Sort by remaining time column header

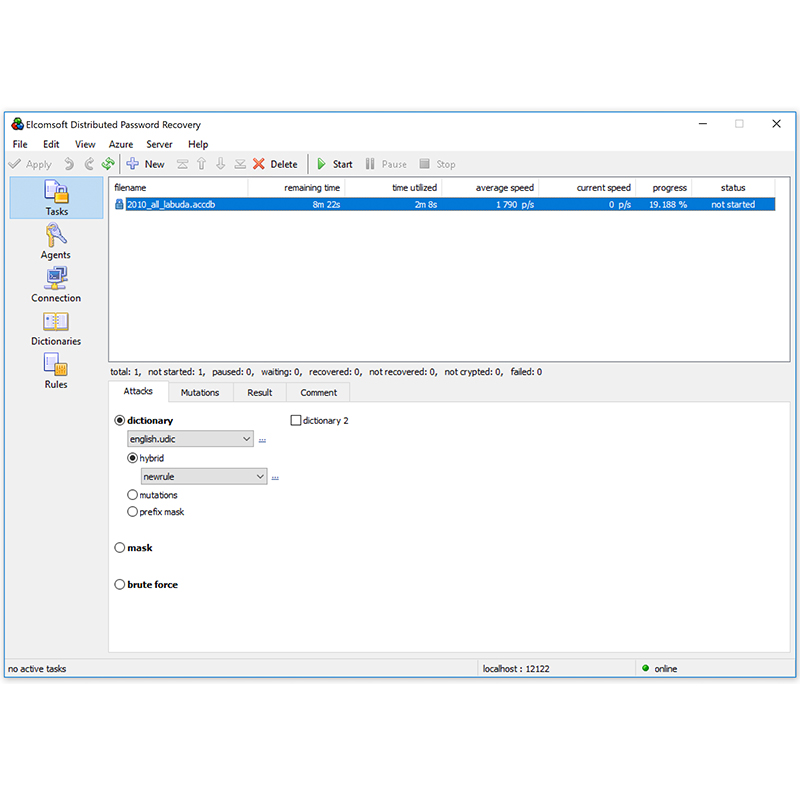point(296,188)
